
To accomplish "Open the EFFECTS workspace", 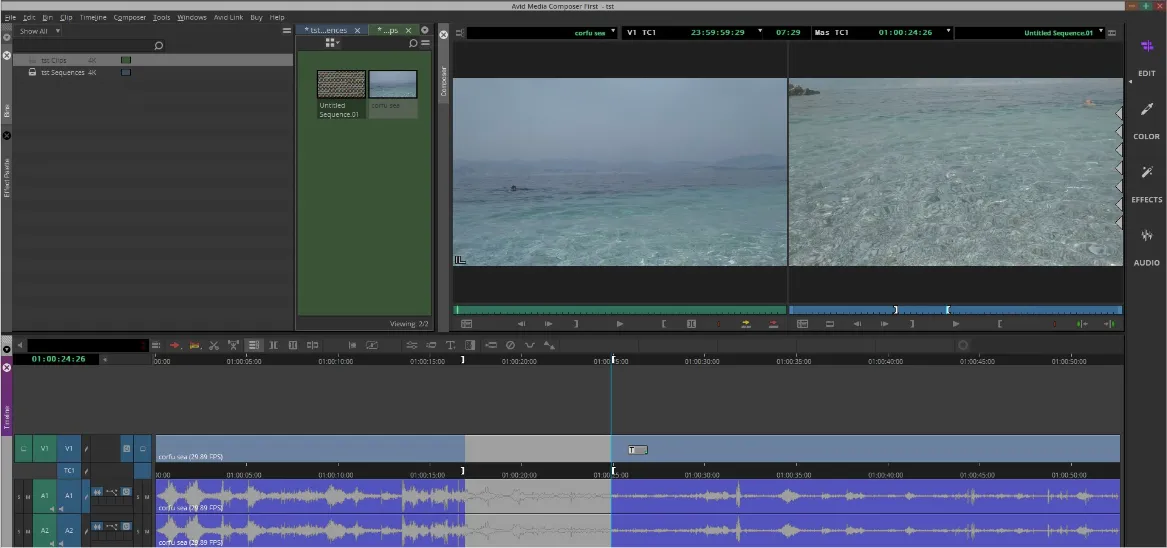I will [x=1146, y=185].
